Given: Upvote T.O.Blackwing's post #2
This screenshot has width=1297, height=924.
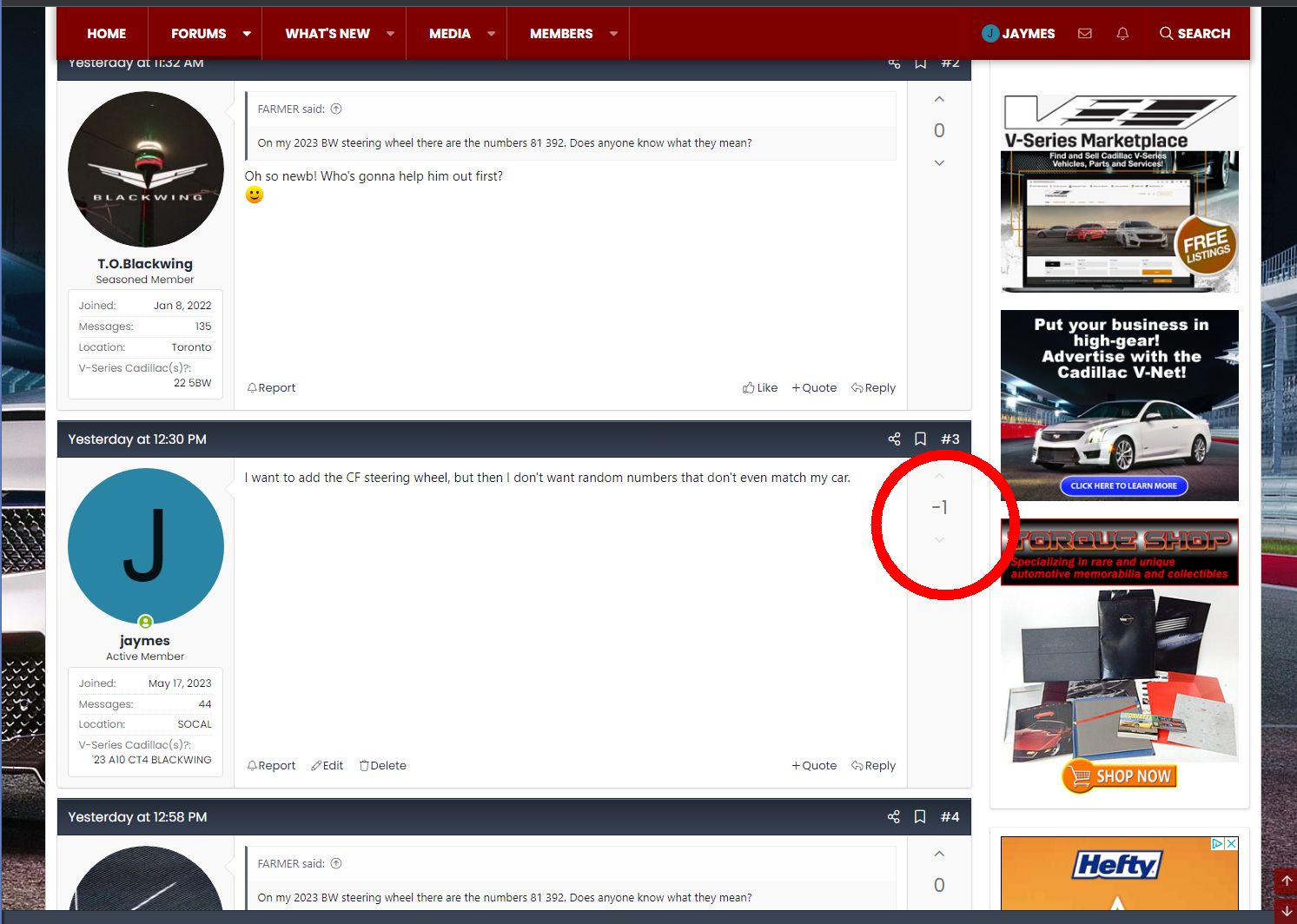Looking at the screenshot, I should (x=939, y=100).
